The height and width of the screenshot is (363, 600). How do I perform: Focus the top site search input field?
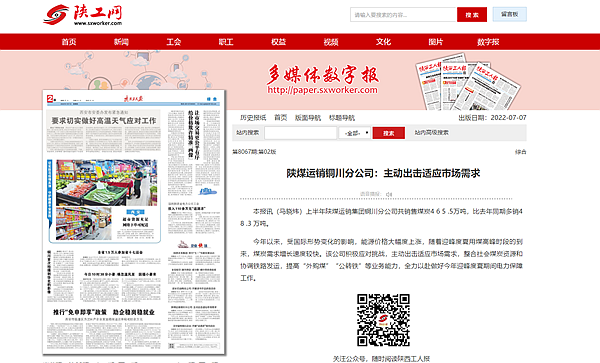point(403,15)
